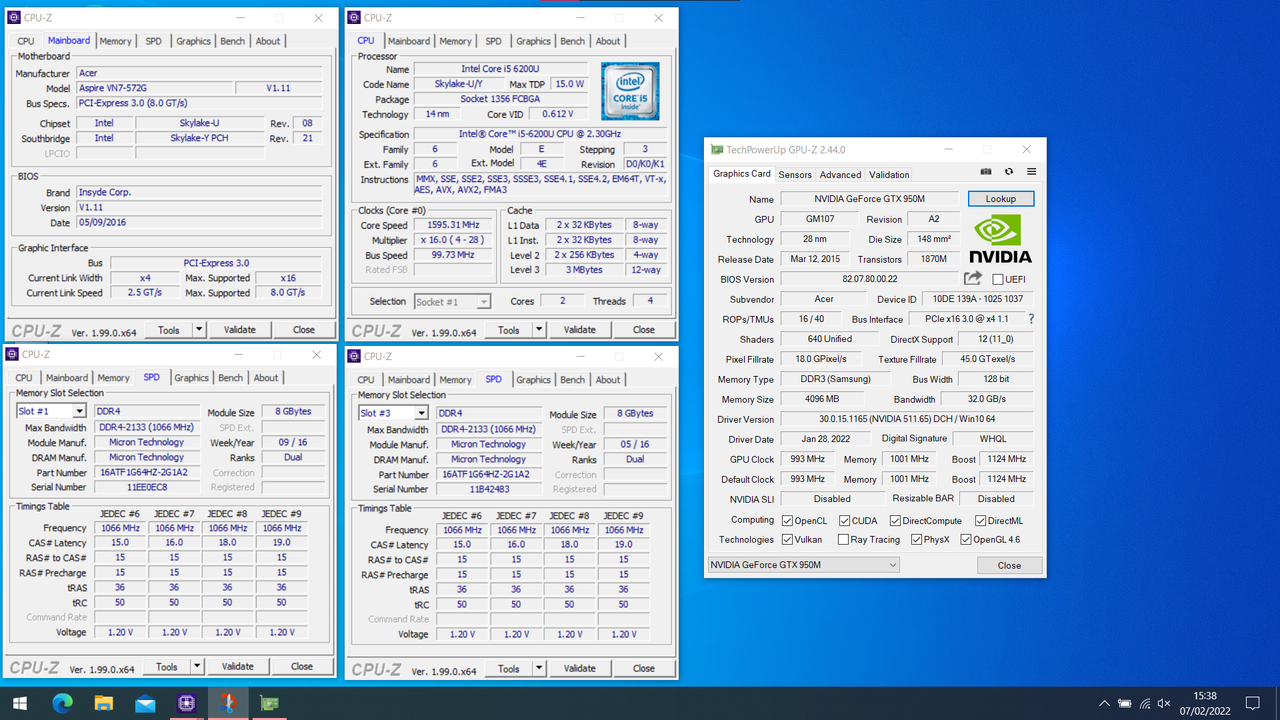
Task: Toggle the OpenCL checkbox
Action: (788, 520)
